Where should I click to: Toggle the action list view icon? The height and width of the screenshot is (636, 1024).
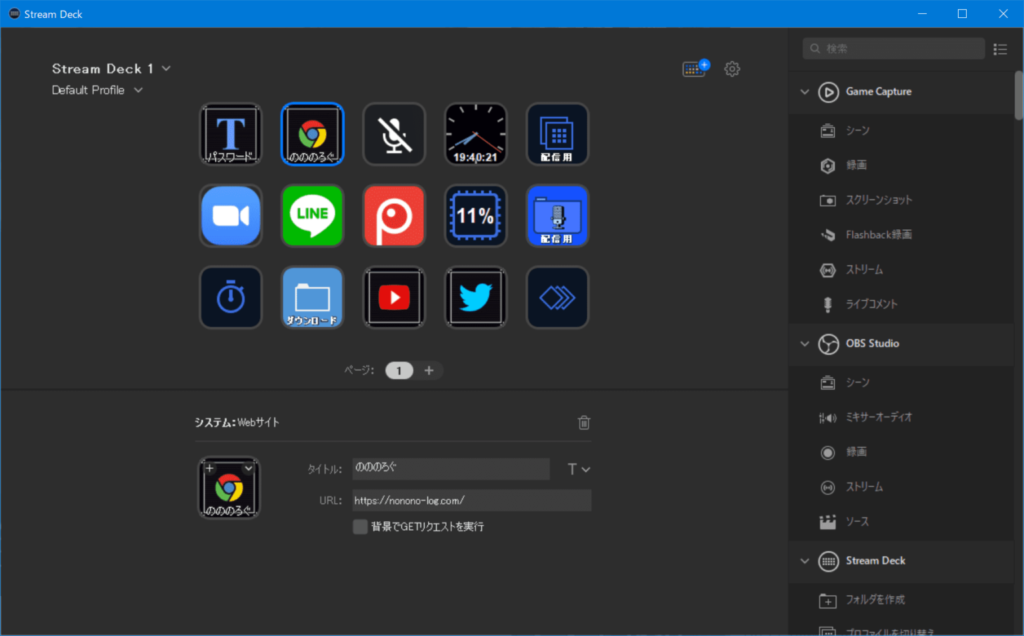click(1000, 49)
